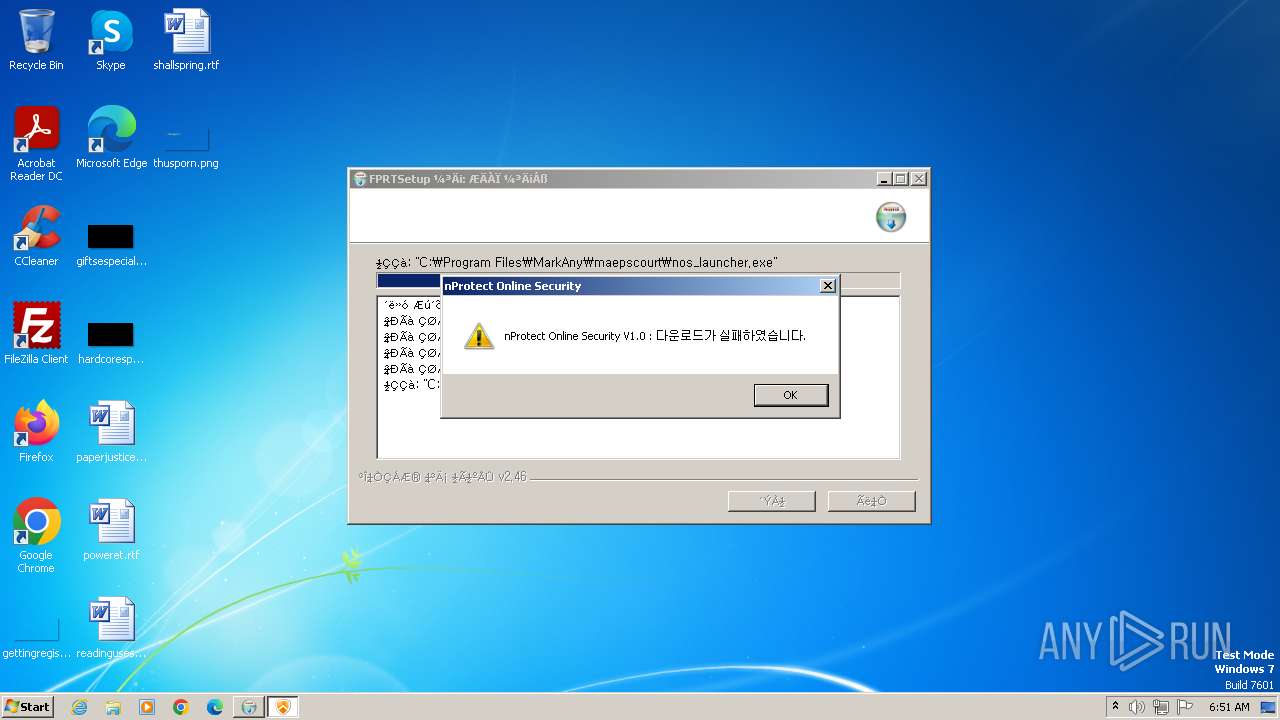Click OK in nProtect Online Security dialog
The width and height of the screenshot is (1280, 720).
[x=790, y=395]
